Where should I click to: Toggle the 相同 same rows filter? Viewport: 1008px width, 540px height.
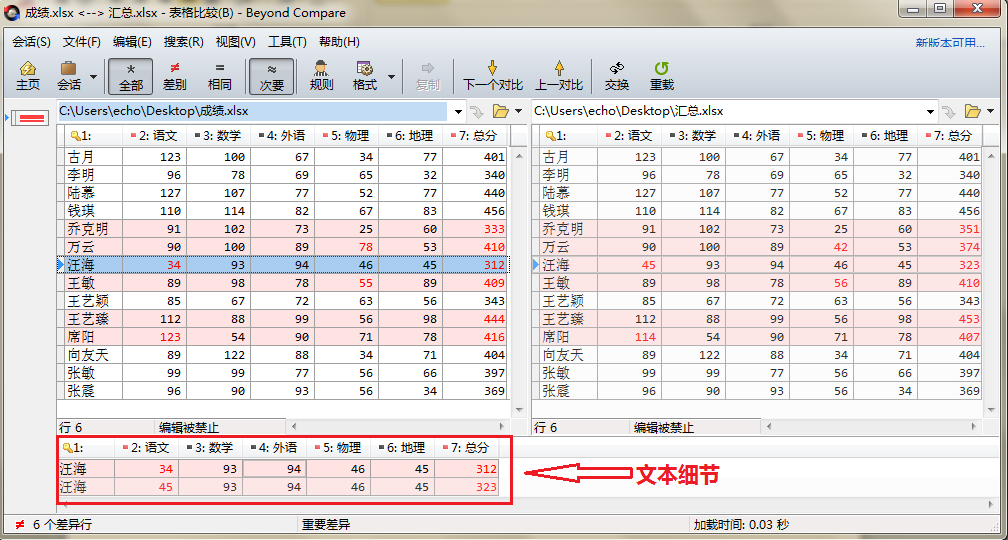219,76
